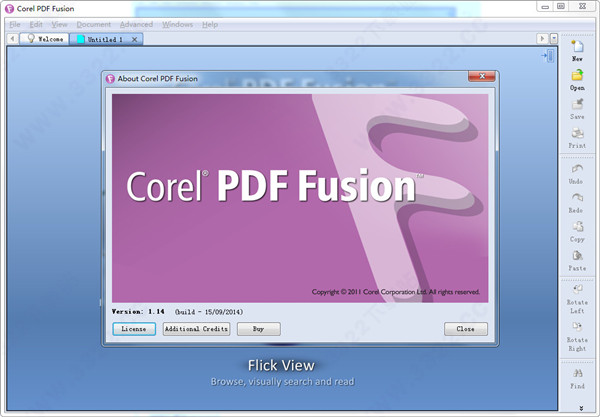Open the File menu

point(15,24)
